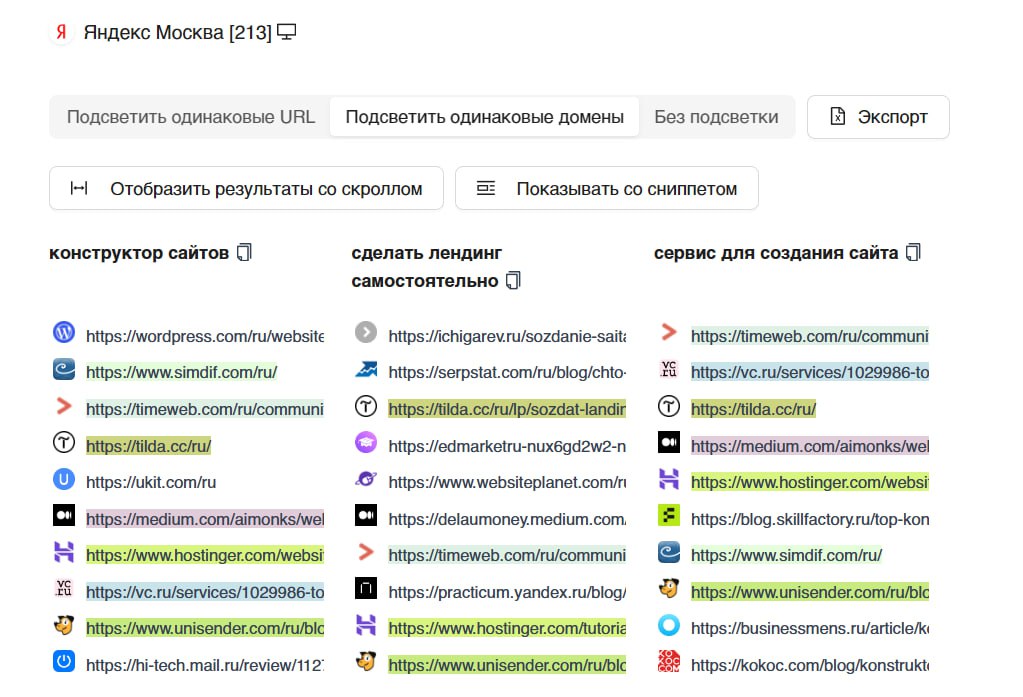Open the www.websiteplanet.com link
Image resolution: width=1023 pixels, height=697 pixels.
(508, 482)
